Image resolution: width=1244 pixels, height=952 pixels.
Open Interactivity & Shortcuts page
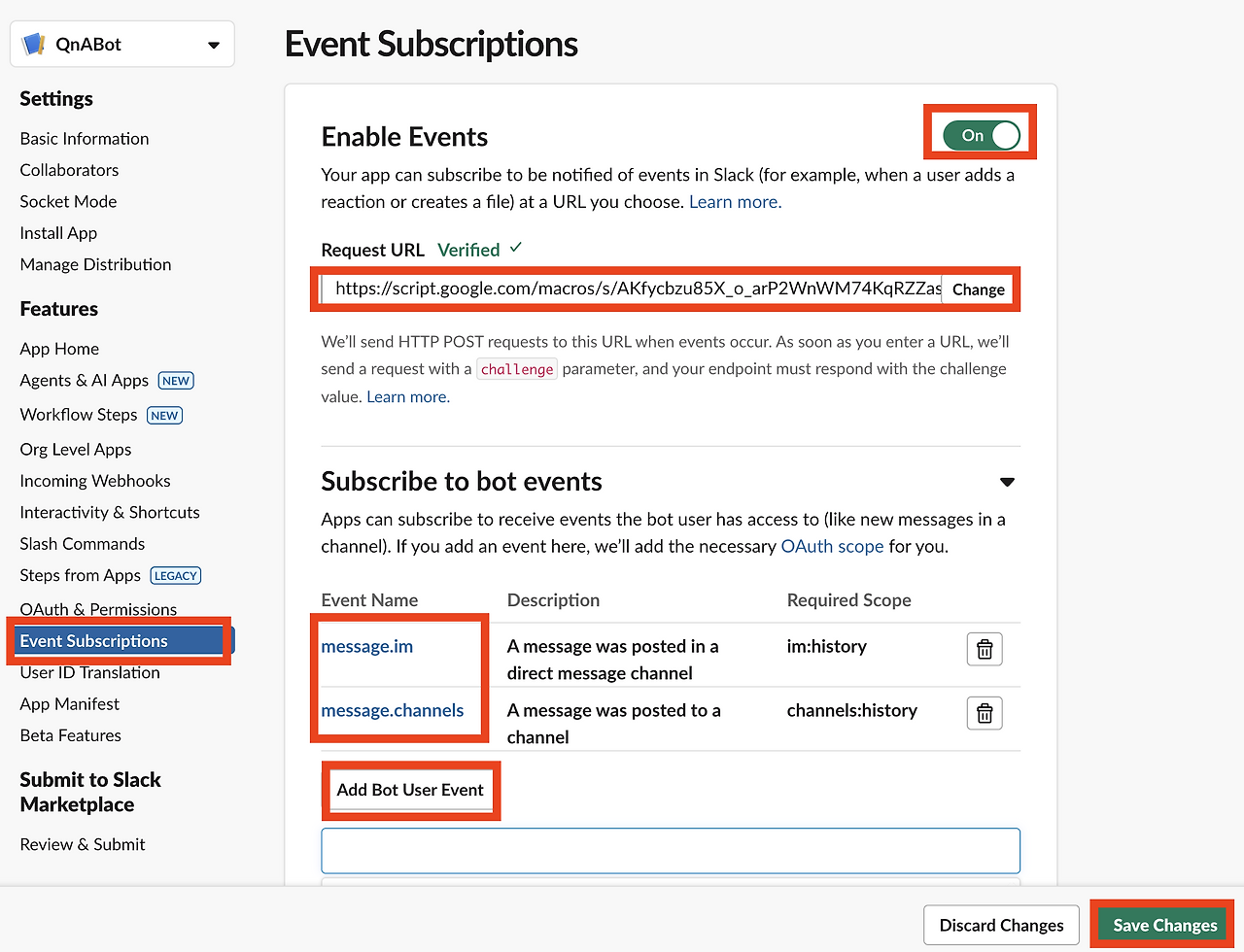click(x=110, y=512)
